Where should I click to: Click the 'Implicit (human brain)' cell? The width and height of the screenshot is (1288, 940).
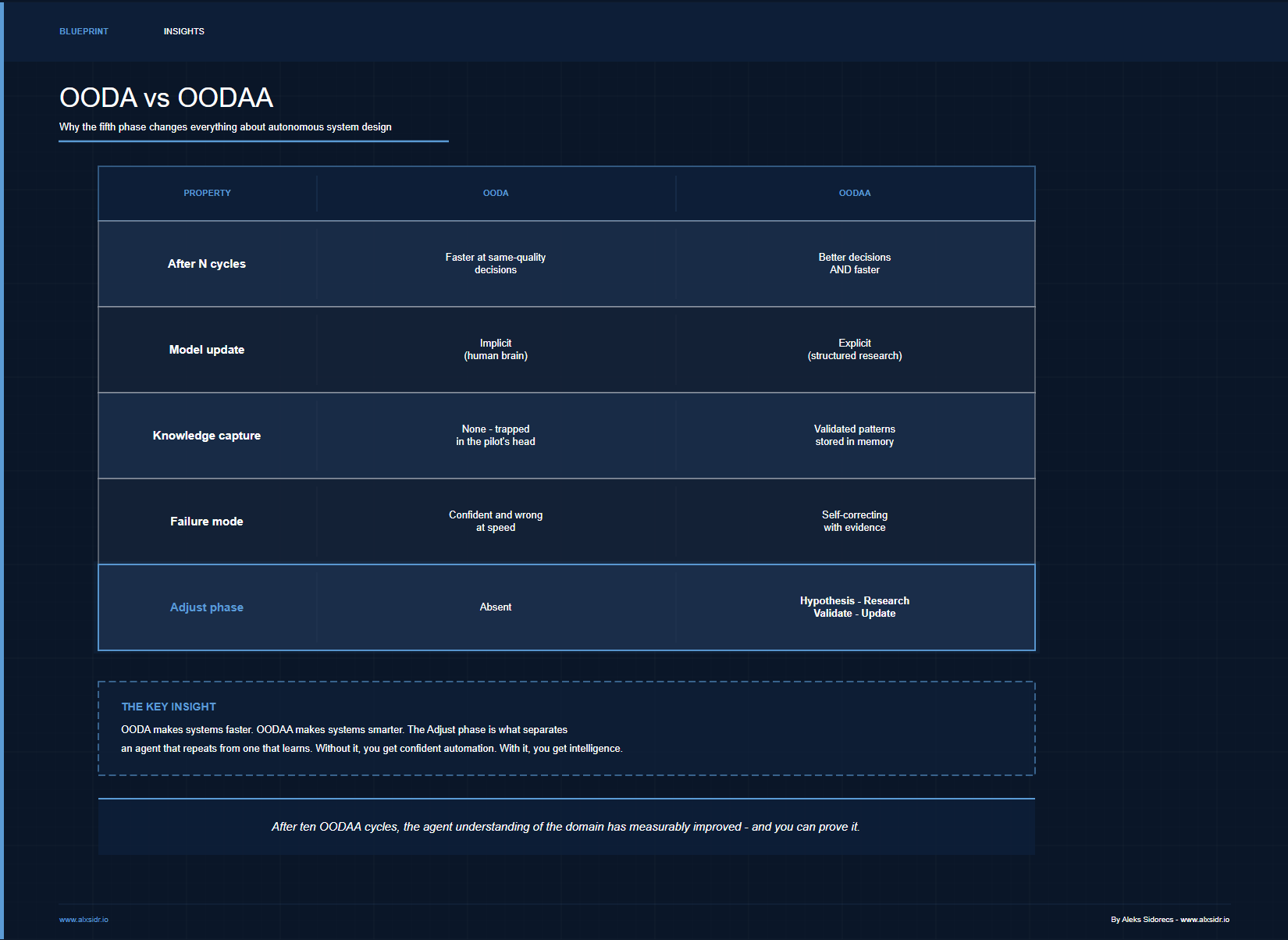[496, 350]
